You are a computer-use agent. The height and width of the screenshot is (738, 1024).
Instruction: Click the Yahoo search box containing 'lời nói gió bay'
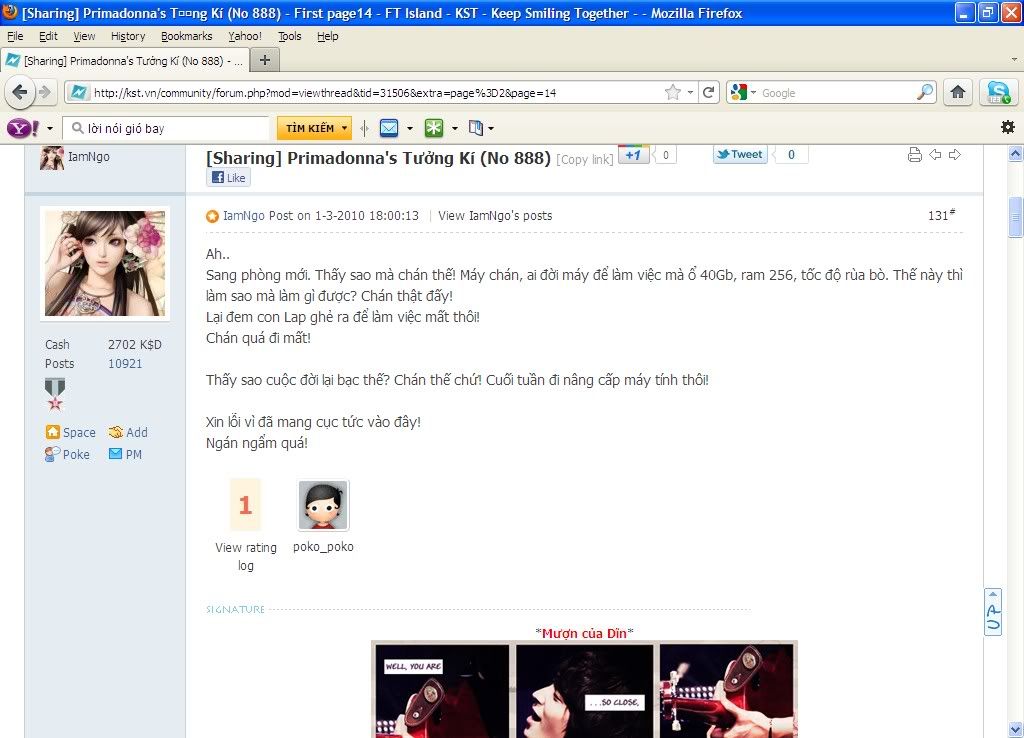point(167,128)
